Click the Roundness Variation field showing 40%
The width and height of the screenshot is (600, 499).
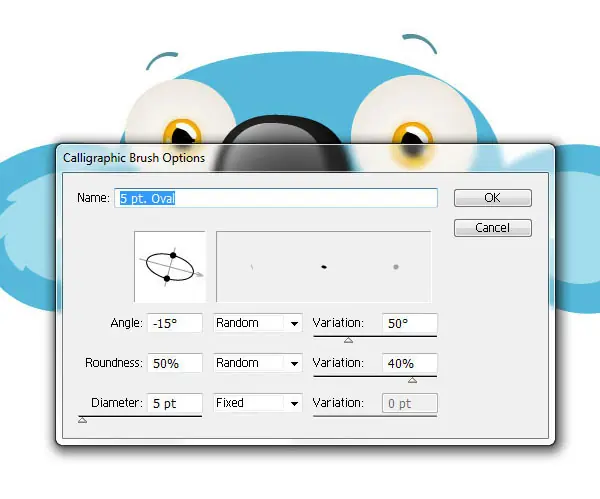[x=409, y=363]
